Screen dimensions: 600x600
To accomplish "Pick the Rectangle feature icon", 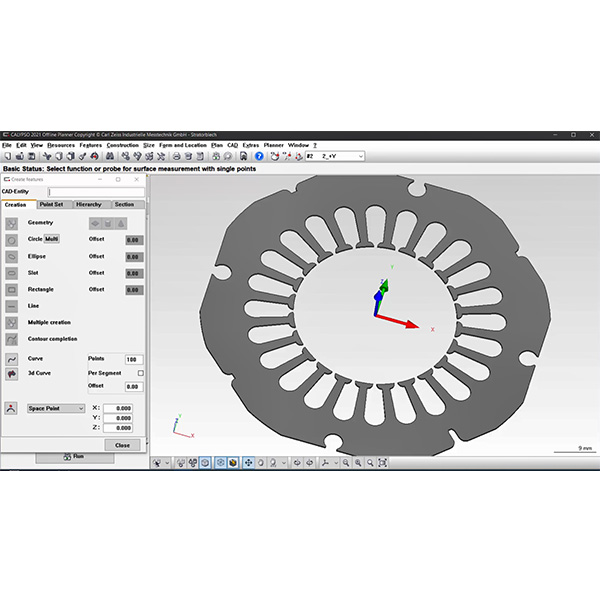I will [x=11, y=290].
